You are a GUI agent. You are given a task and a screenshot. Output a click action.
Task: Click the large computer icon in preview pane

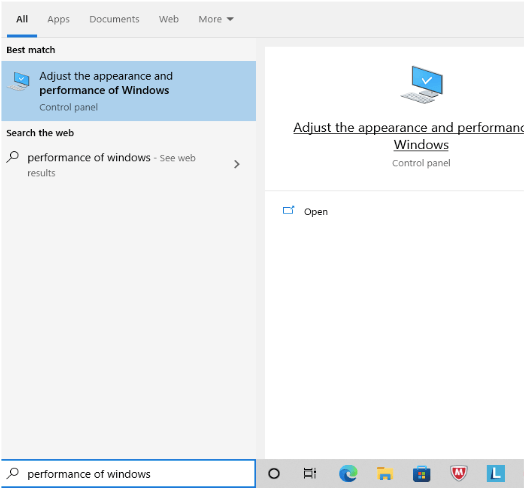[421, 85]
